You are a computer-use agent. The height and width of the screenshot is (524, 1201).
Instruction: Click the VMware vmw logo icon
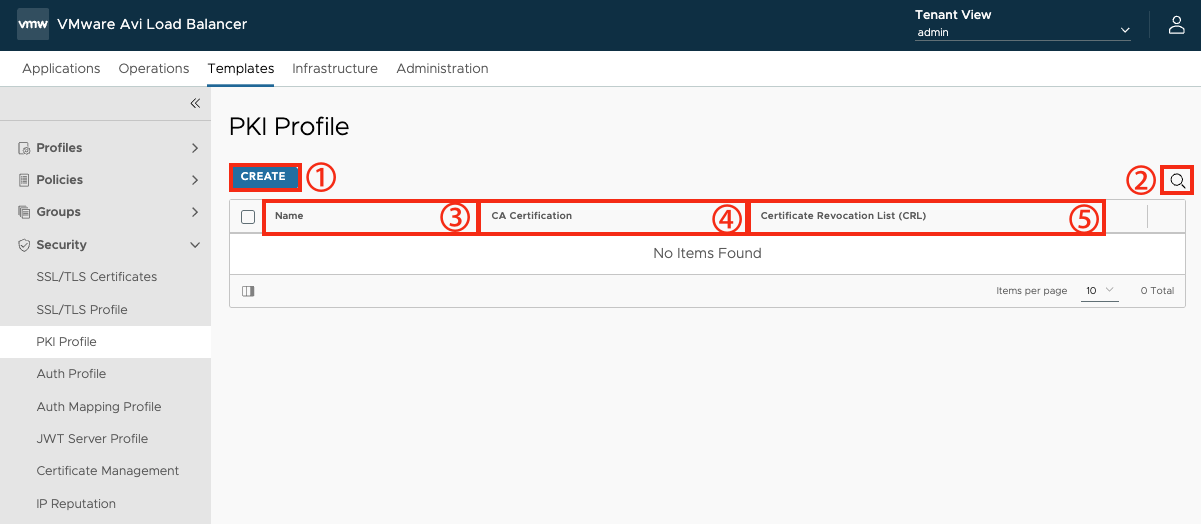click(x=33, y=24)
